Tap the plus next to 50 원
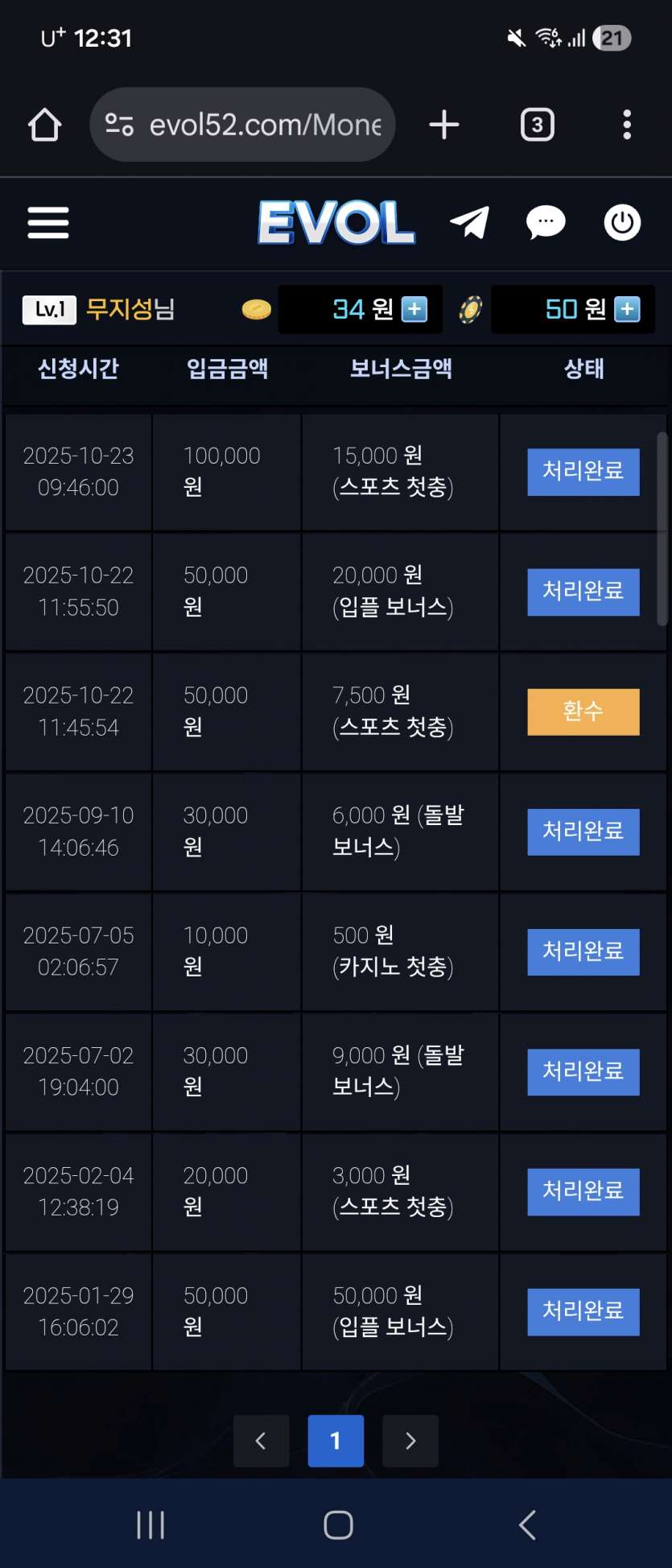The width and height of the screenshot is (672, 1568). tap(627, 309)
